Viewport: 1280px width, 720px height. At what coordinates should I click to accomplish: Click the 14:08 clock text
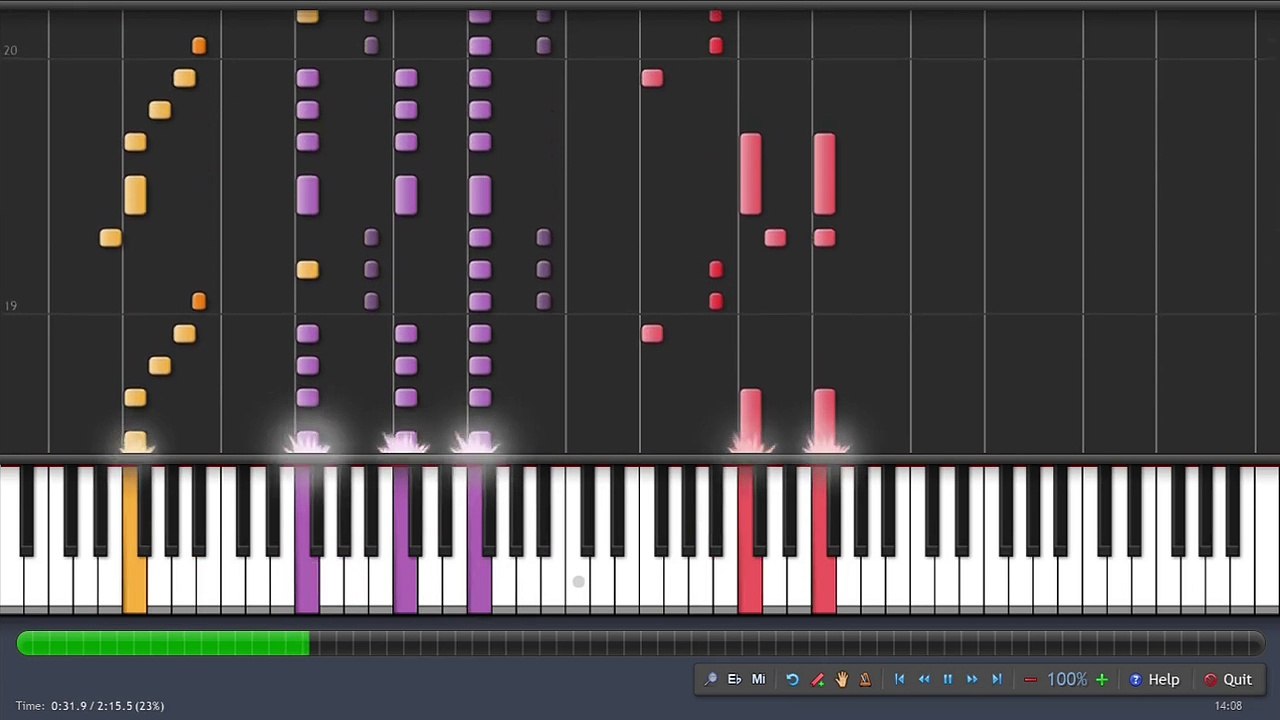pyautogui.click(x=1228, y=706)
